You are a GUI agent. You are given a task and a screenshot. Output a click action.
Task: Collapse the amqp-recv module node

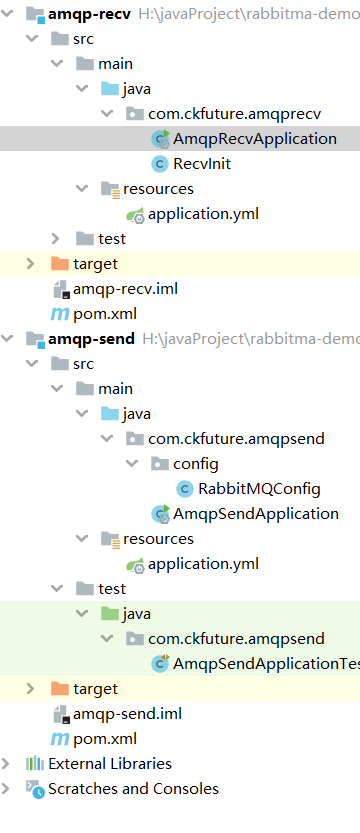point(7,14)
